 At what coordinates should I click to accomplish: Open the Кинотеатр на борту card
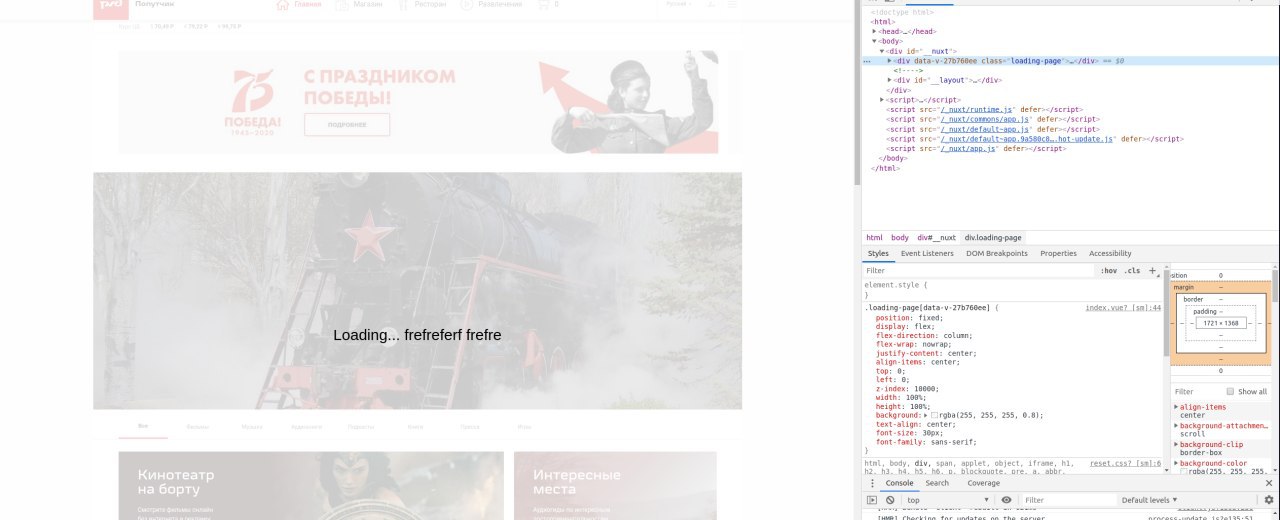click(x=311, y=486)
